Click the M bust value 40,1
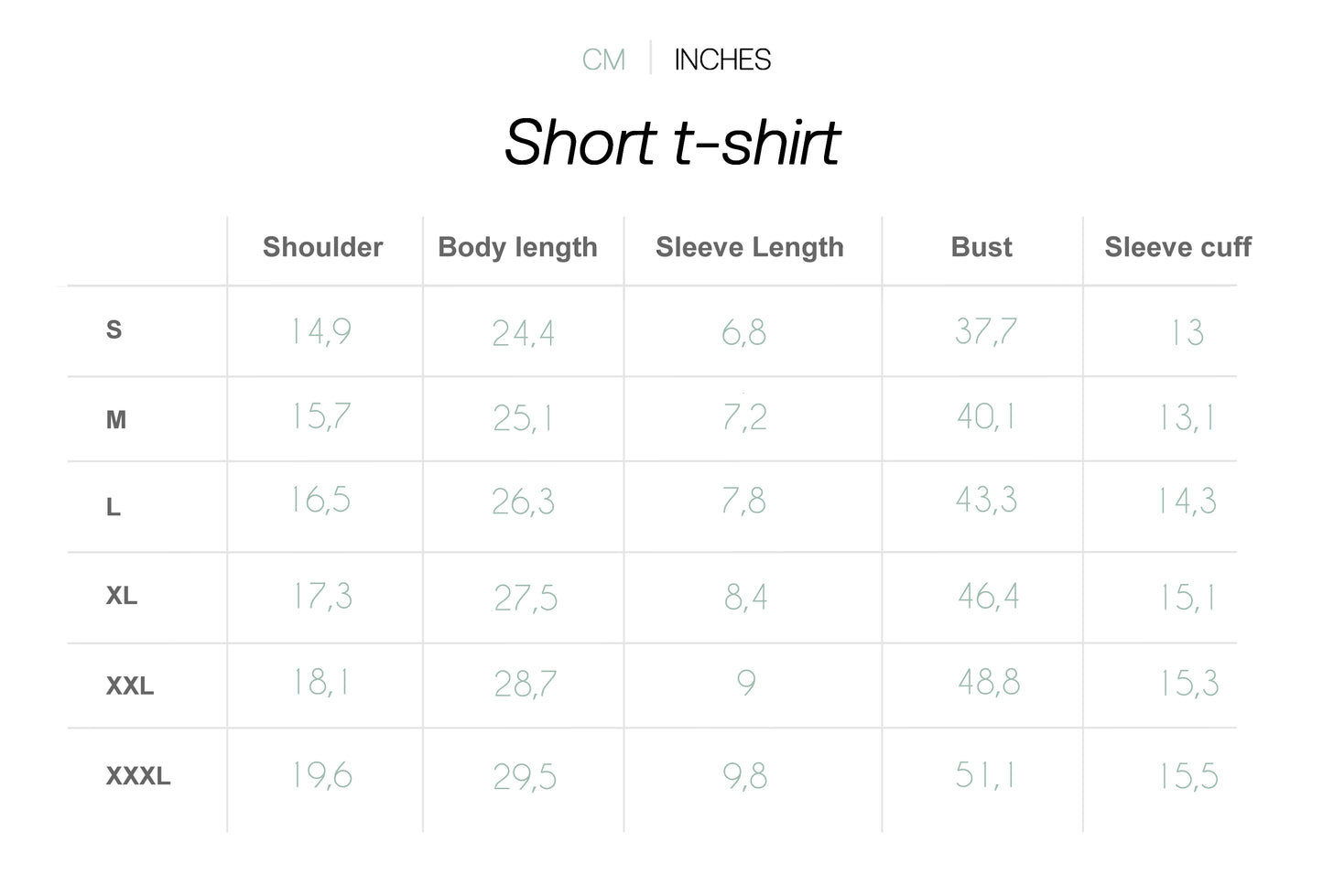 tap(986, 416)
